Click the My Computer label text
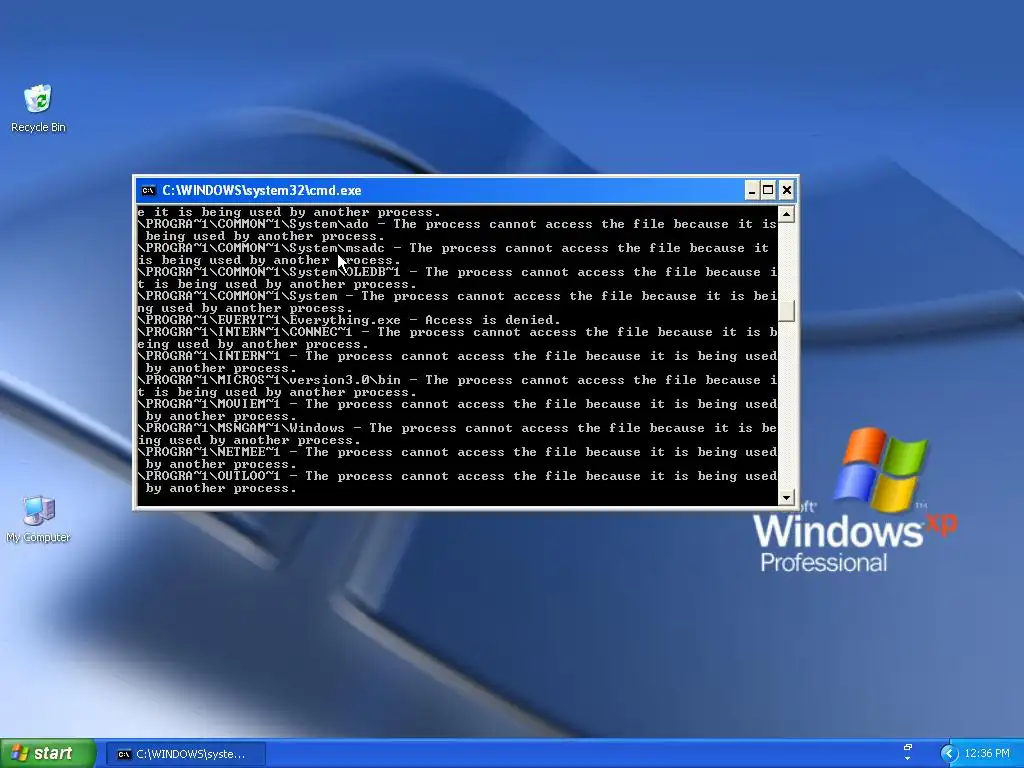This screenshot has height=768, width=1024. click(x=39, y=537)
